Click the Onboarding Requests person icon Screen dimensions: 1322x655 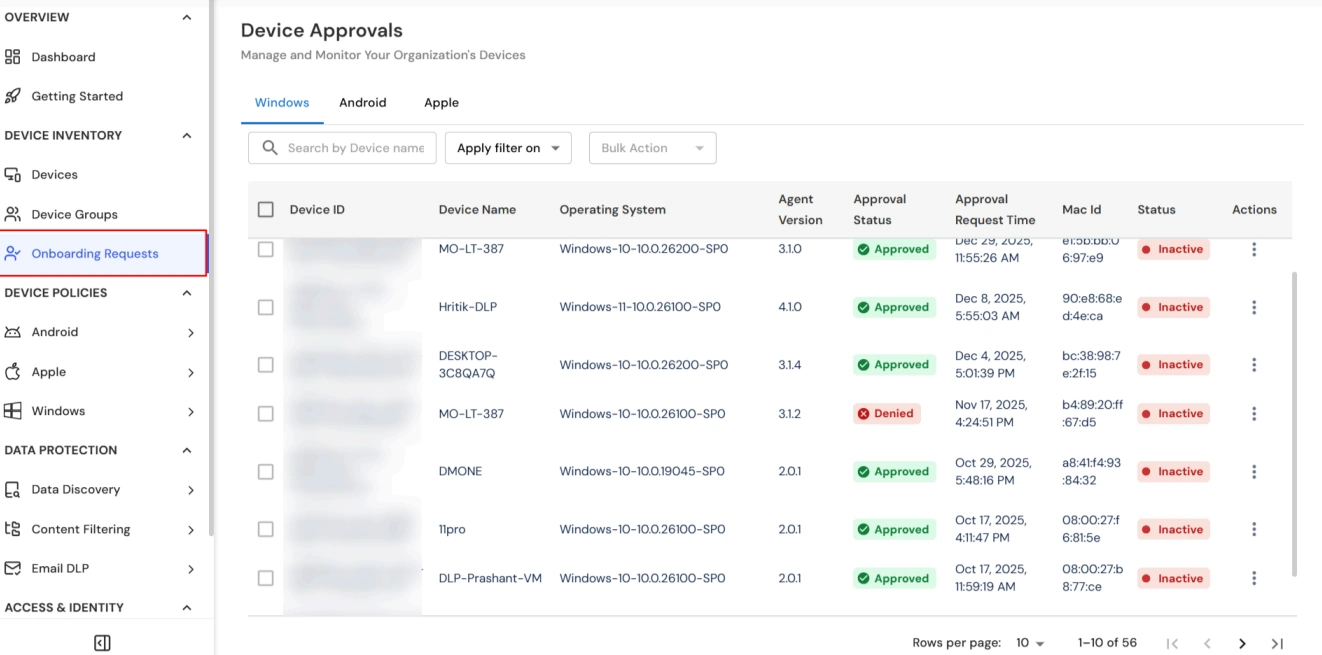(13, 253)
